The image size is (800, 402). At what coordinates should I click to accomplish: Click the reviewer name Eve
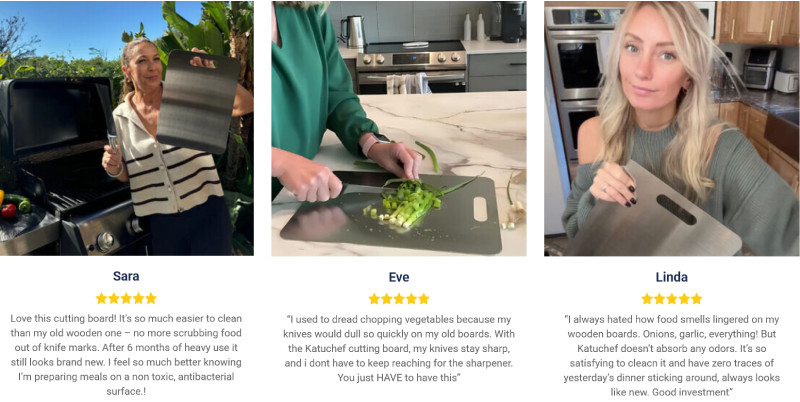(398, 277)
